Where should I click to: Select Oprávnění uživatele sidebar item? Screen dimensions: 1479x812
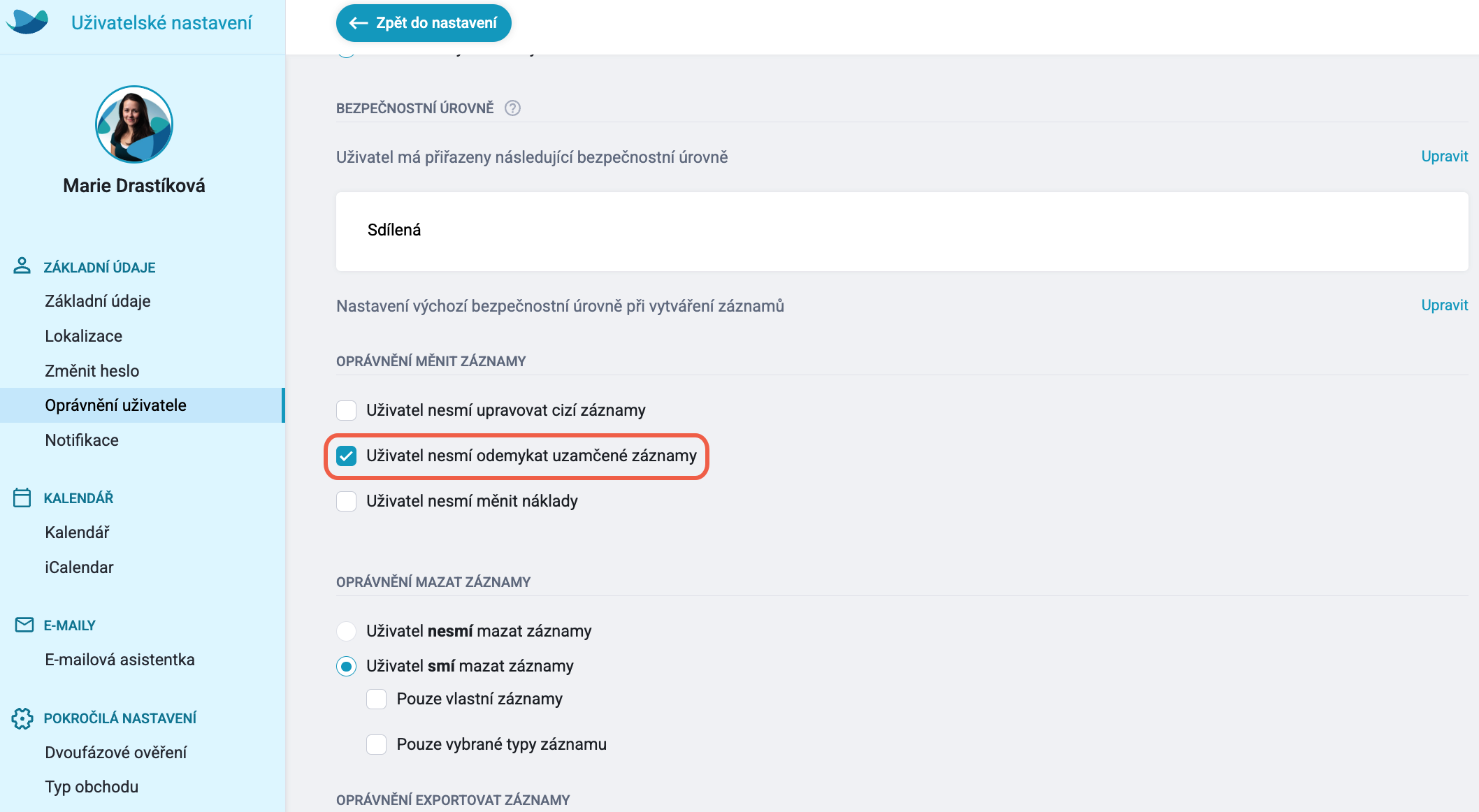coord(143,405)
